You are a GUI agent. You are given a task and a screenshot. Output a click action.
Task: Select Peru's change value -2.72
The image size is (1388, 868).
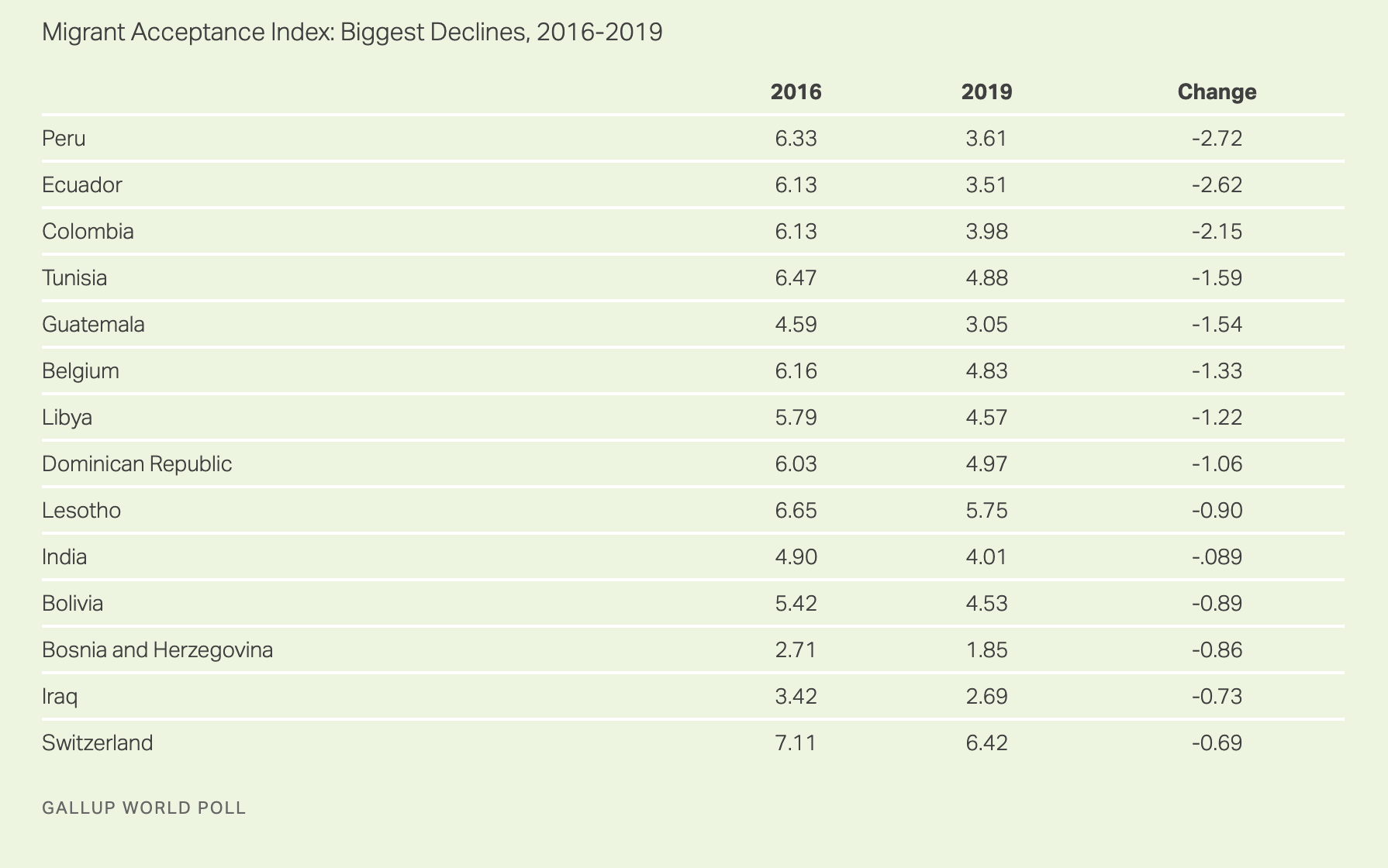1217,139
